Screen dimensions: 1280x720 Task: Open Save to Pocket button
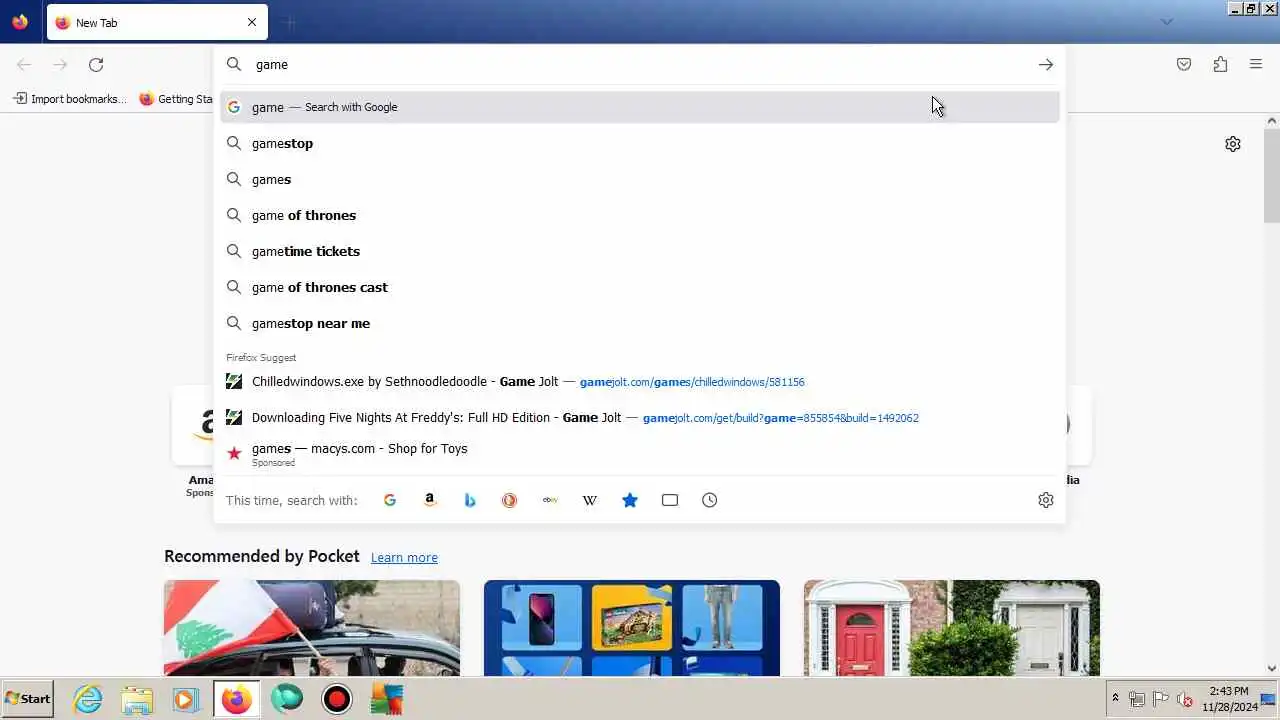(x=1184, y=64)
